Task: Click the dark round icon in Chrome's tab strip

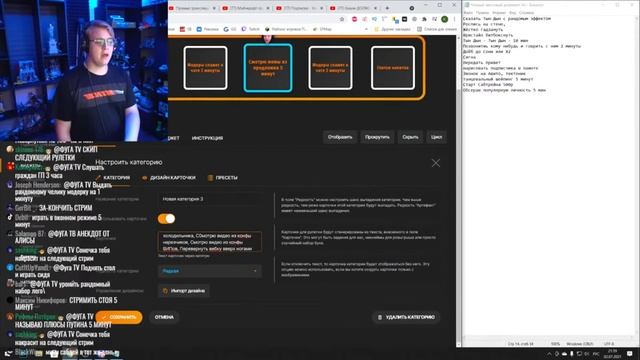Action: (x=412, y=8)
